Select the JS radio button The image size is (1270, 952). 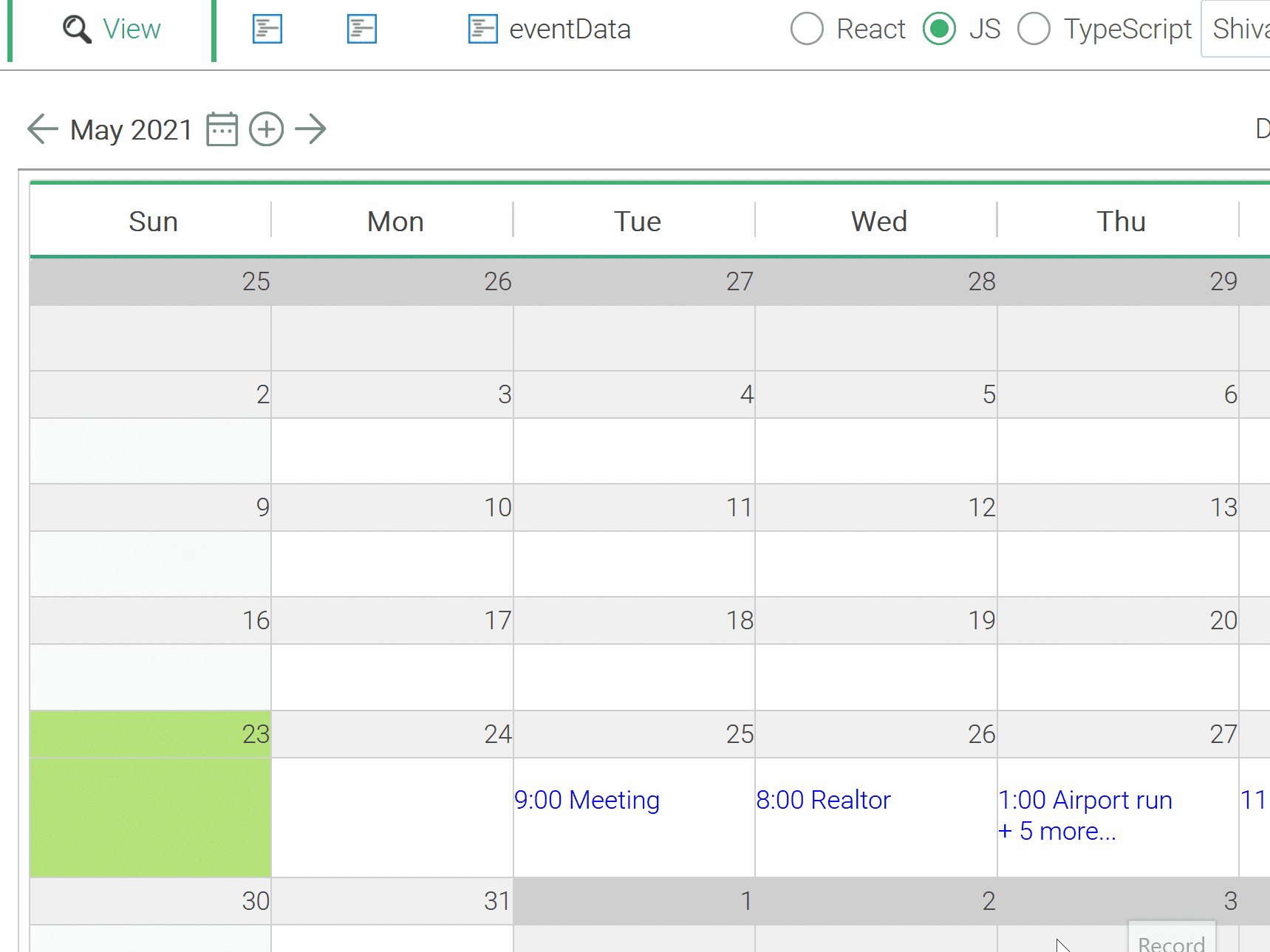click(939, 30)
